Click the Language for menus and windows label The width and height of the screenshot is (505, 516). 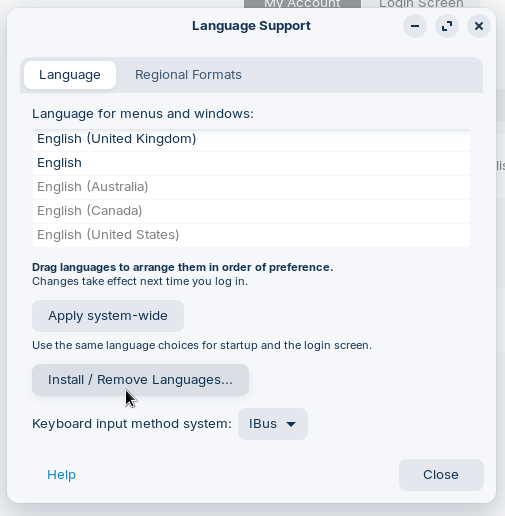click(x=143, y=114)
